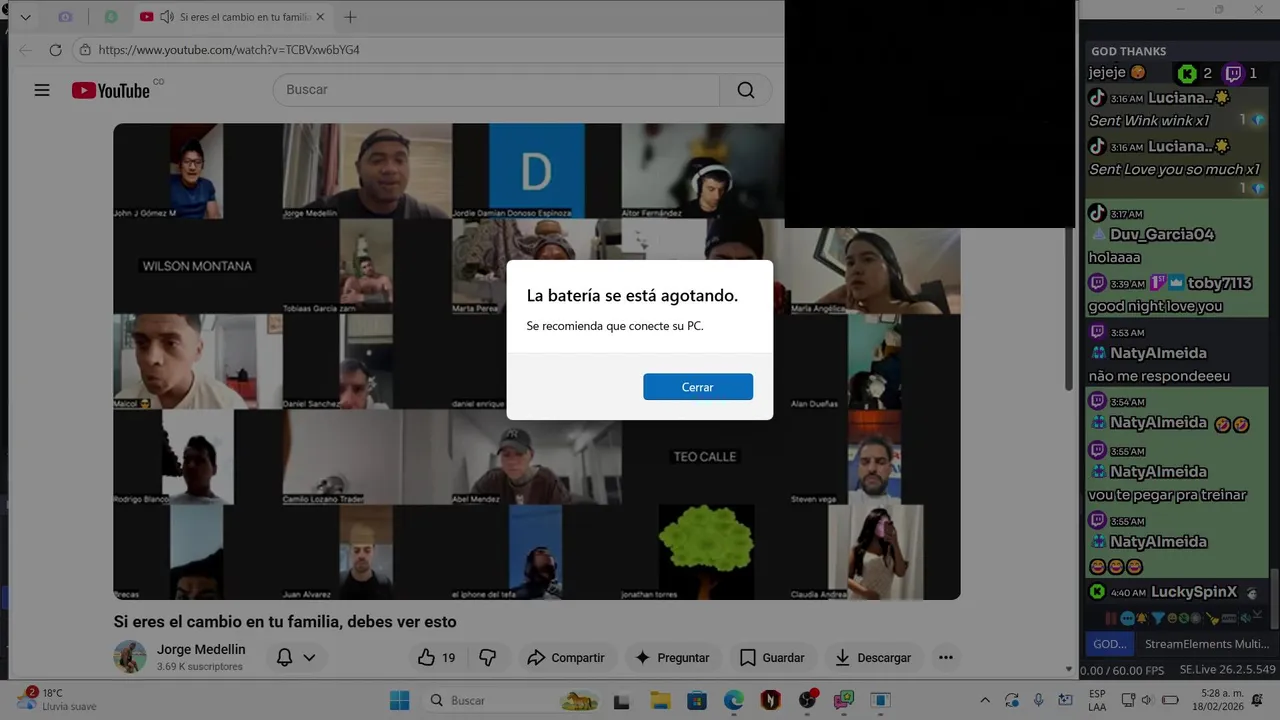The width and height of the screenshot is (1280, 720).
Task: Go to YouTube home via logo
Action: click(x=111, y=90)
